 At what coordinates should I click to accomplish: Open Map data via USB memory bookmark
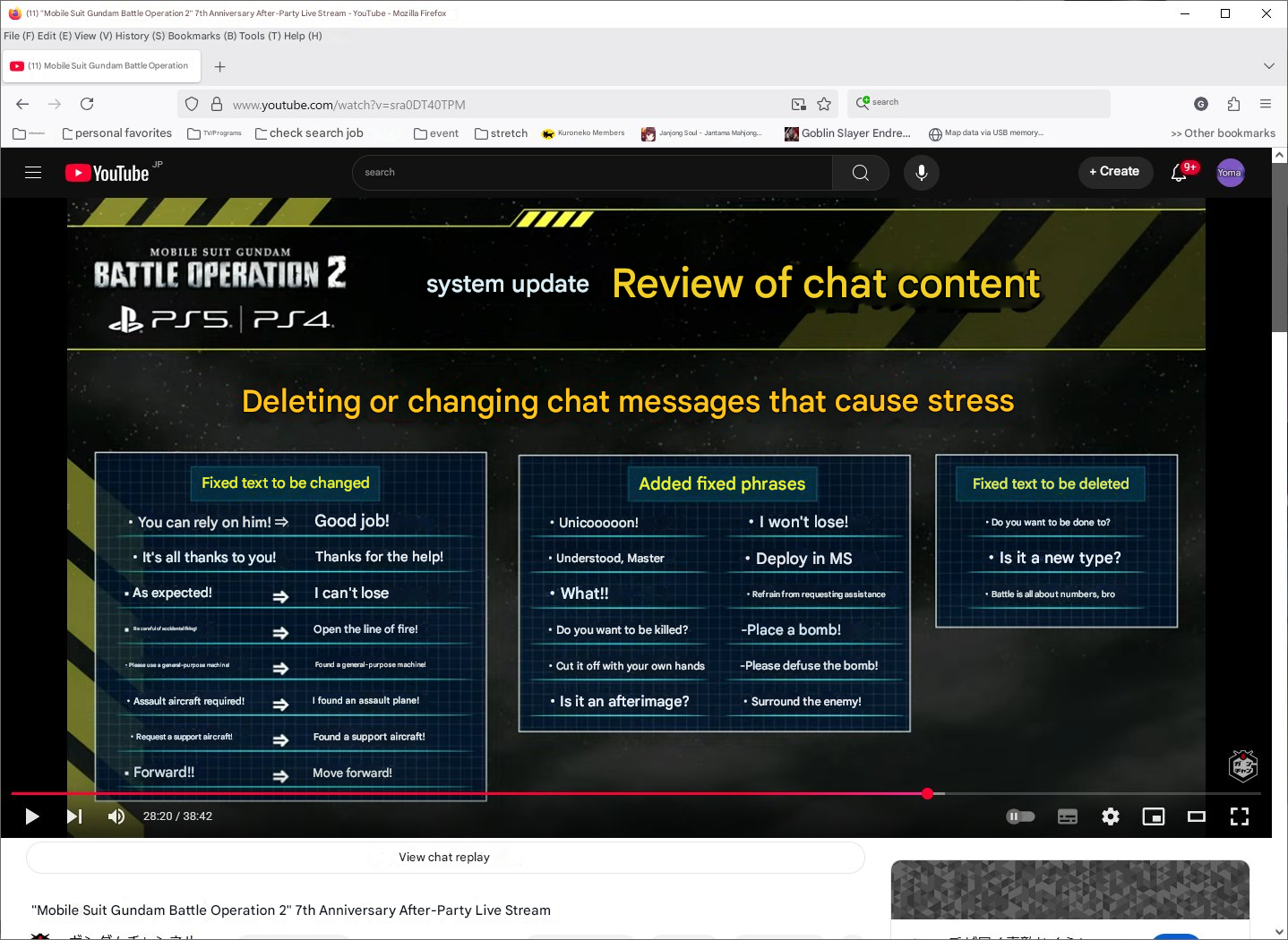[x=986, y=133]
